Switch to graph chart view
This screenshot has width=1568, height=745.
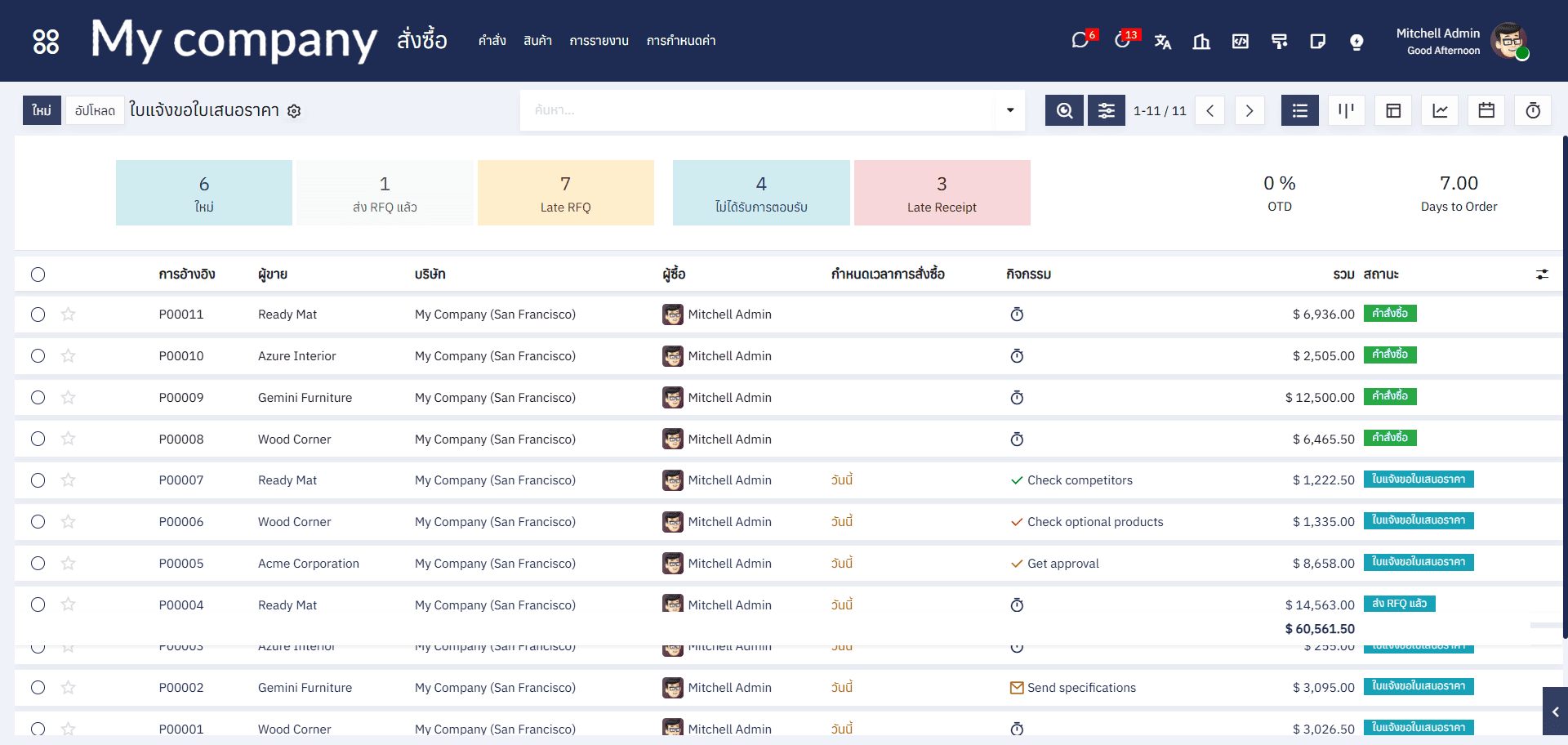1440,110
